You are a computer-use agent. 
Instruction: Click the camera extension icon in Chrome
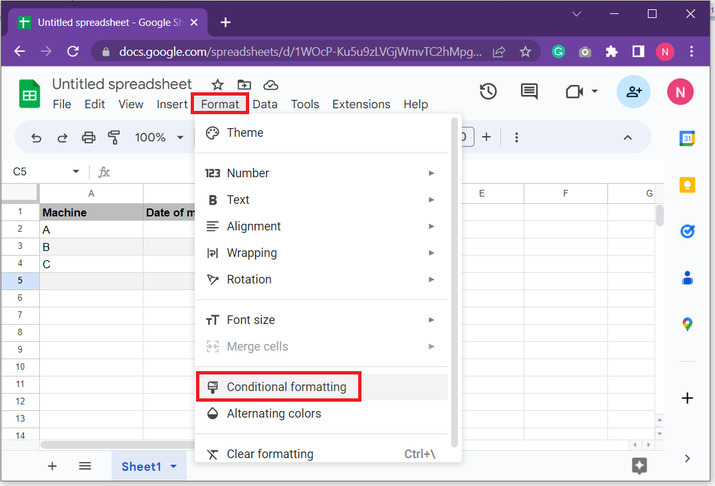[x=585, y=52]
